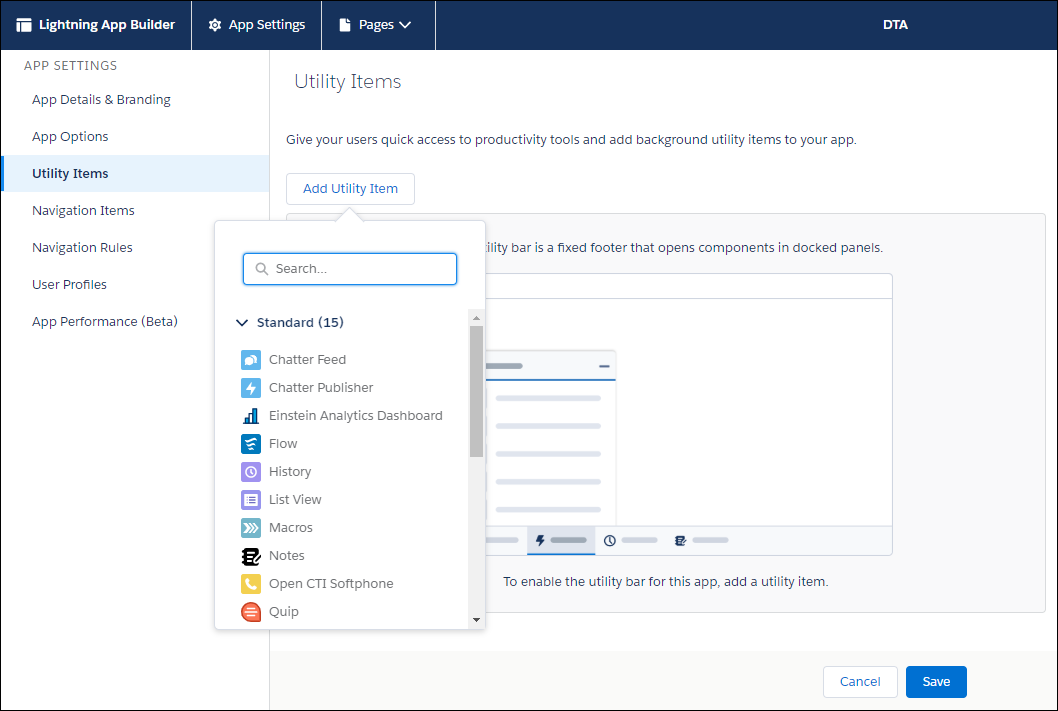Image resolution: width=1058 pixels, height=711 pixels.
Task: Click the minimize dash in preview panel
Action: [604, 366]
